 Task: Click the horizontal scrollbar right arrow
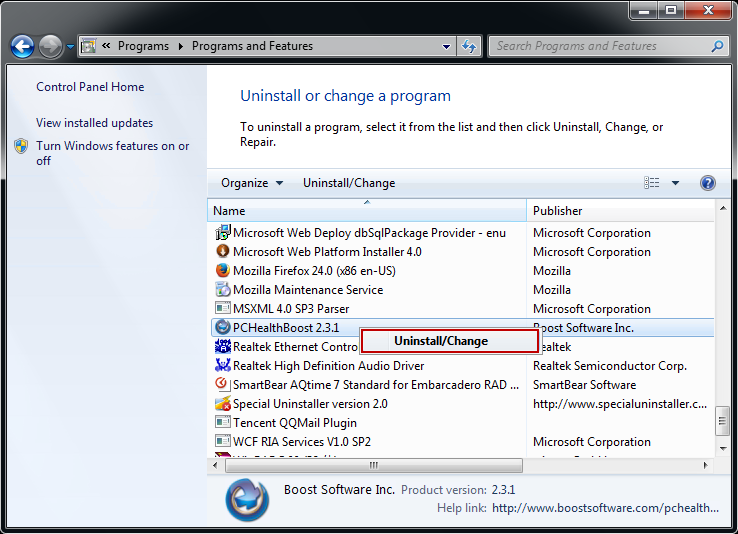coord(705,465)
